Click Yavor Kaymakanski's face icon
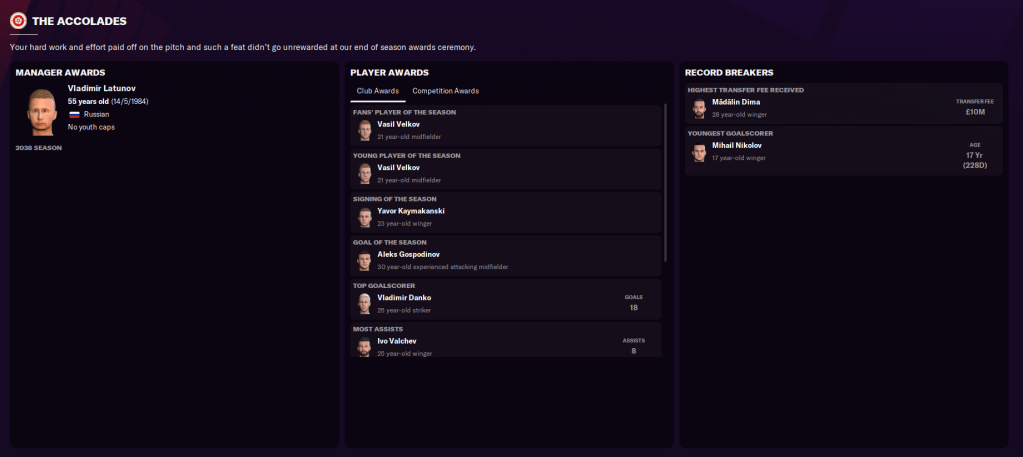 coord(365,217)
